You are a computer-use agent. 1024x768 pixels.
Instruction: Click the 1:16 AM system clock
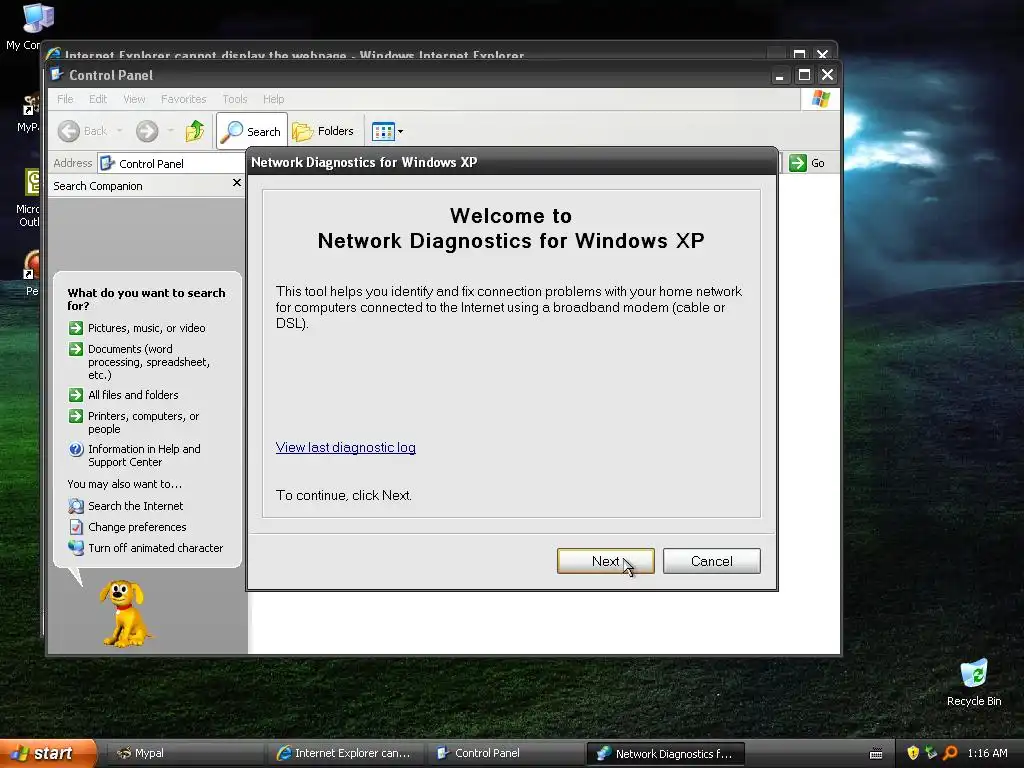[x=987, y=753]
